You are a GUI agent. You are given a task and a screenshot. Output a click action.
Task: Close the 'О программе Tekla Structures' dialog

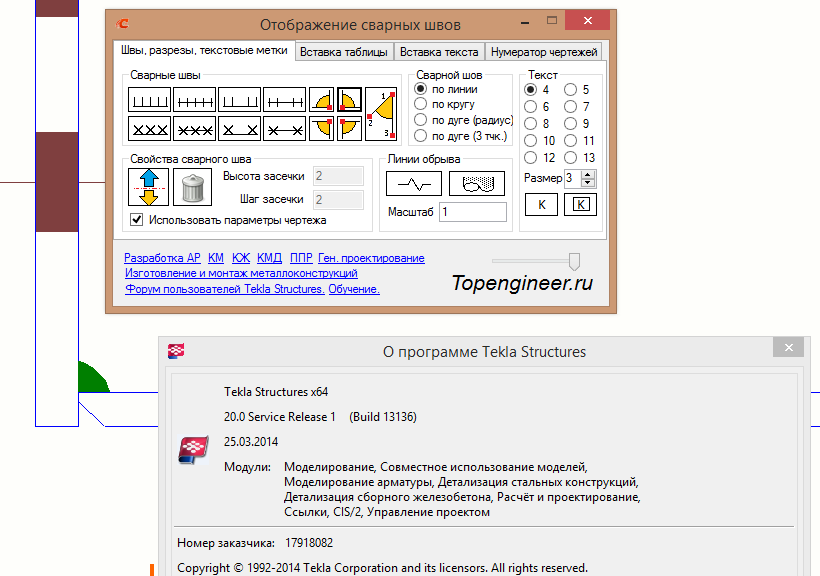point(788,347)
